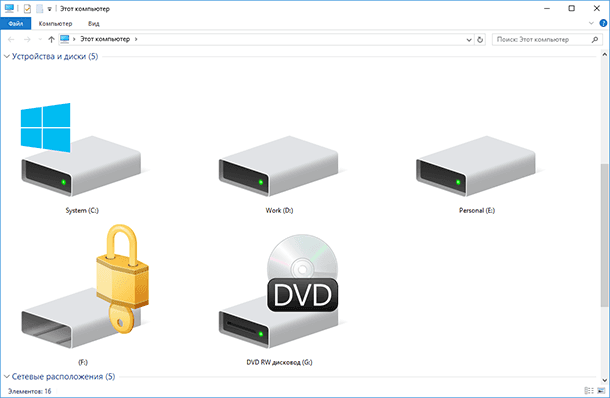Open the Компьютер ribbon tab
The height and width of the screenshot is (398, 610).
[x=55, y=23]
